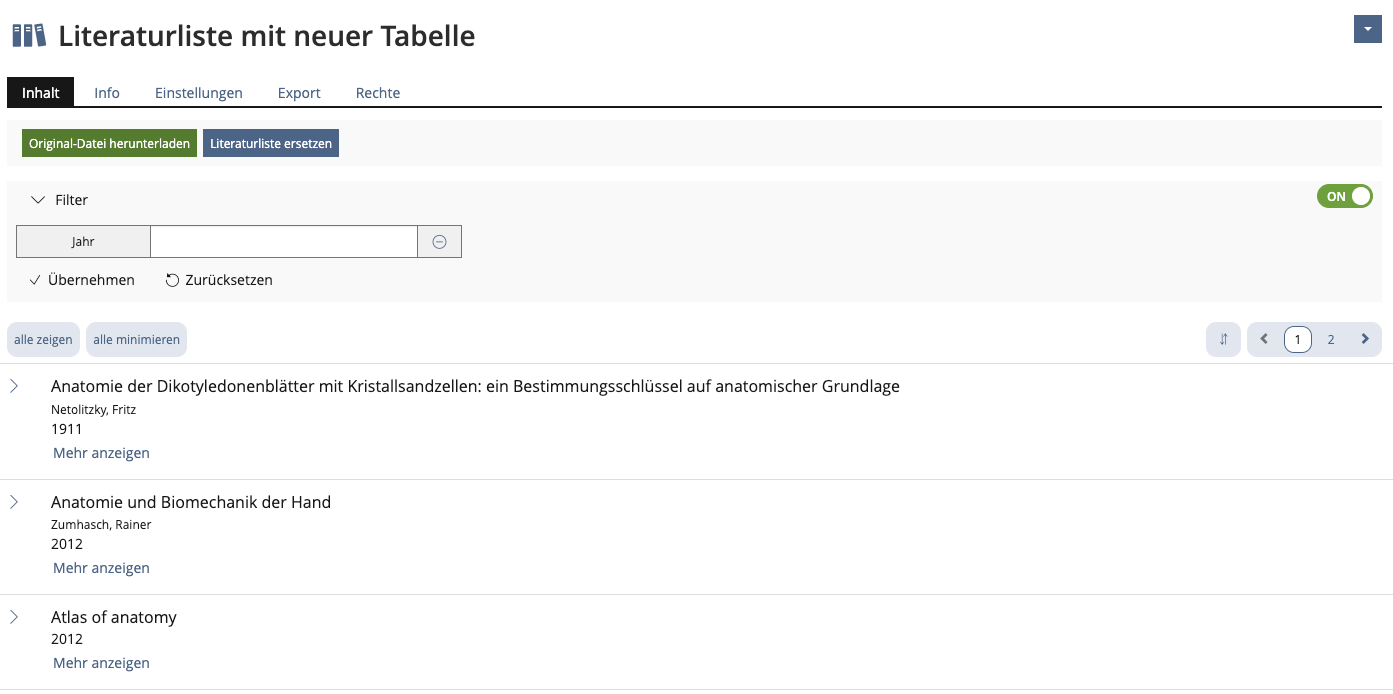Click Mehr anzeigen under Atlas of anatomy

[x=101, y=663]
